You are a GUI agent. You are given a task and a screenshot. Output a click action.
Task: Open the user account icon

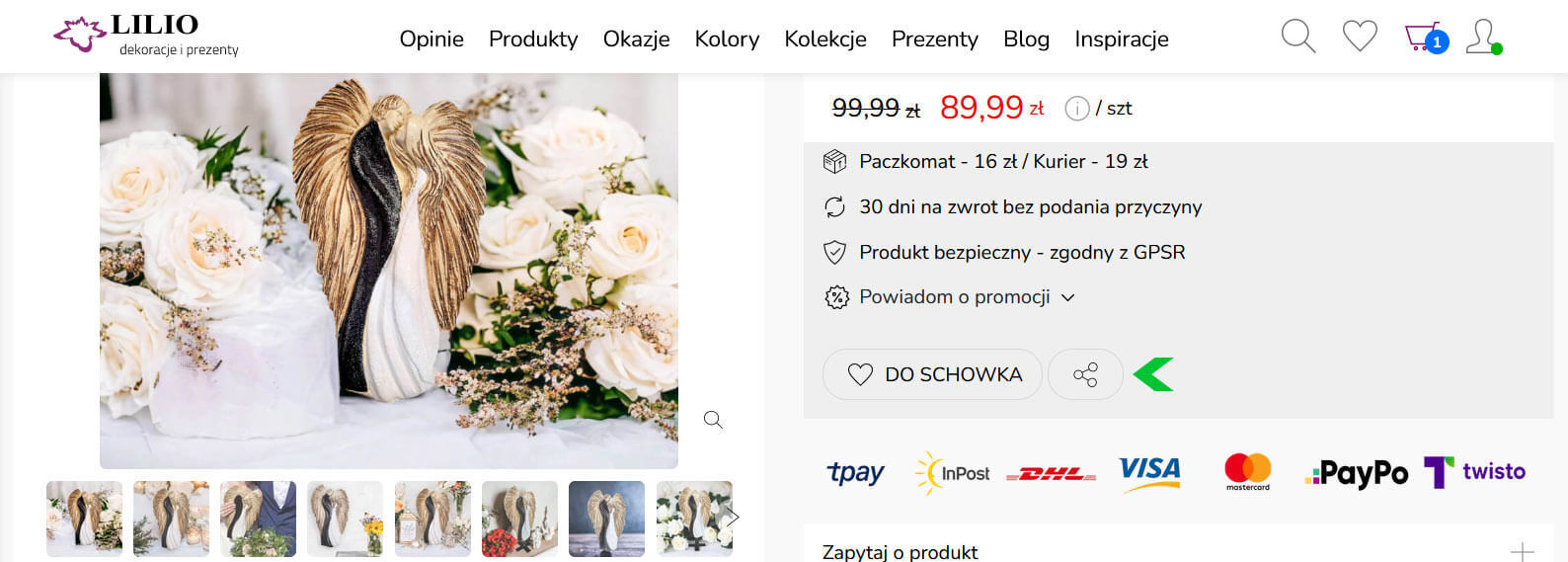pyautogui.click(x=1482, y=37)
